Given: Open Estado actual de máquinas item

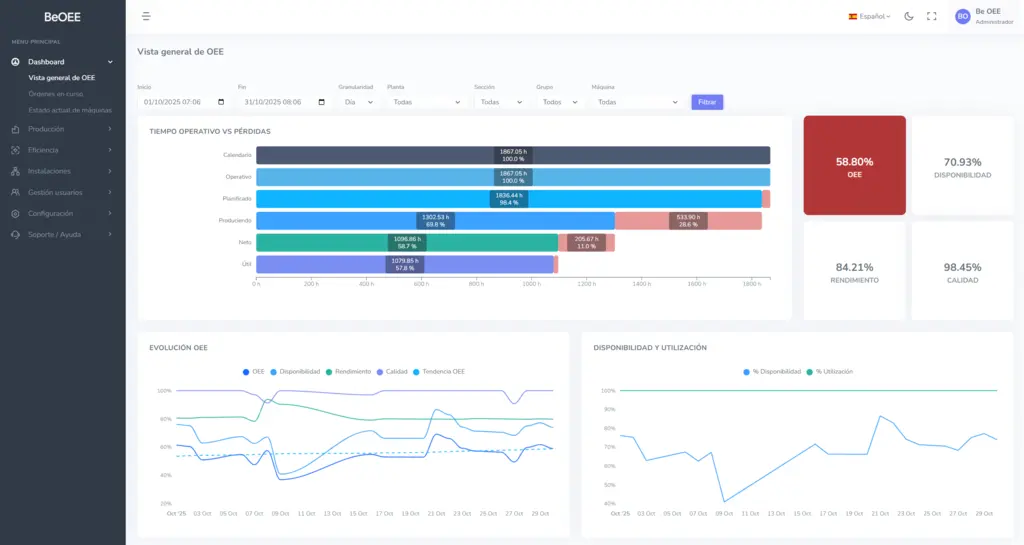Looking at the screenshot, I should click(x=70, y=110).
